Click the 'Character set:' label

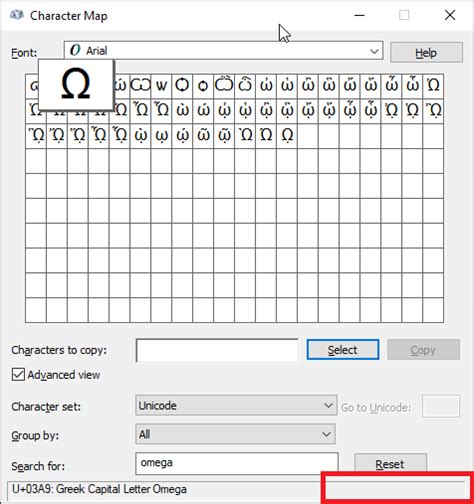[46, 407]
